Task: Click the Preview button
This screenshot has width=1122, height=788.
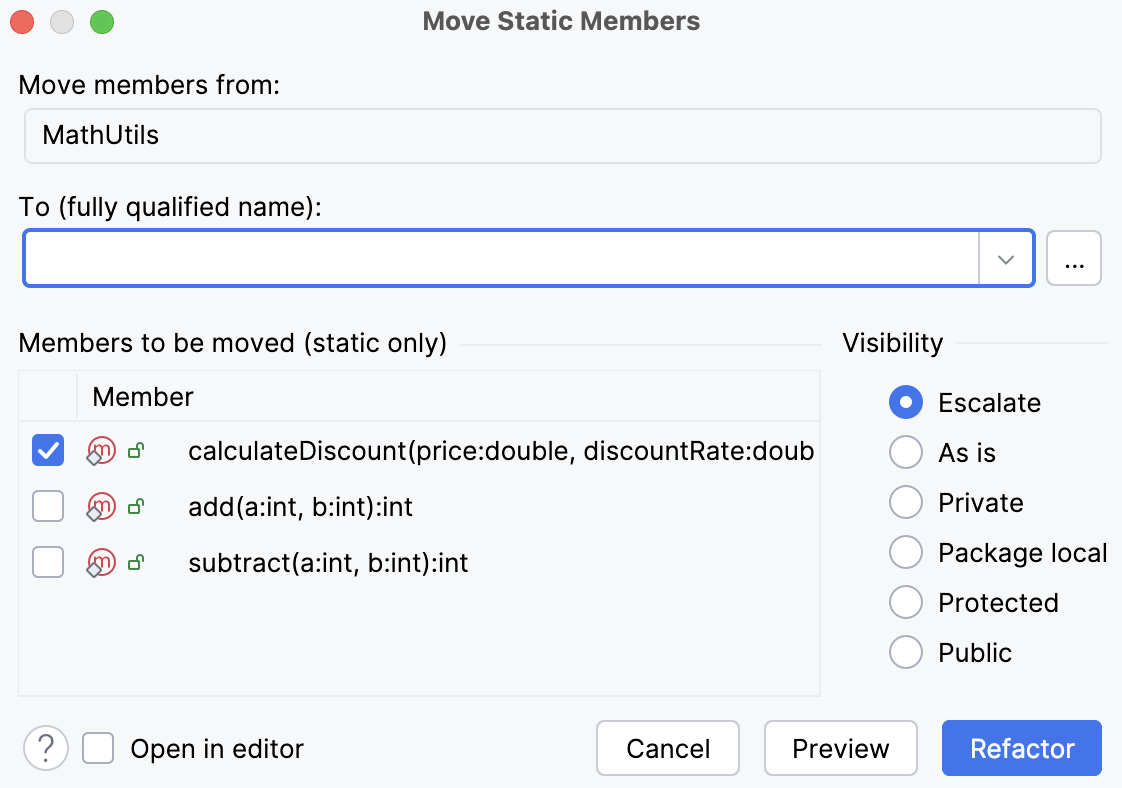Action: tap(840, 748)
